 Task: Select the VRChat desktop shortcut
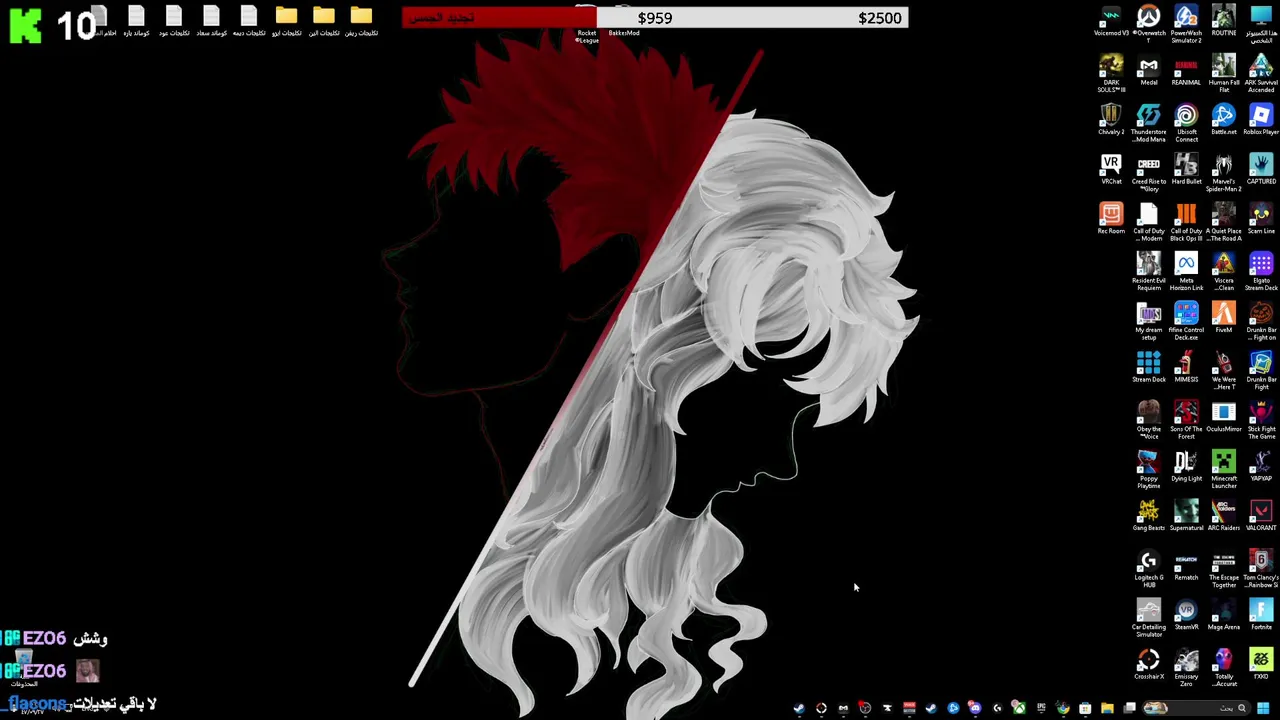(1111, 170)
